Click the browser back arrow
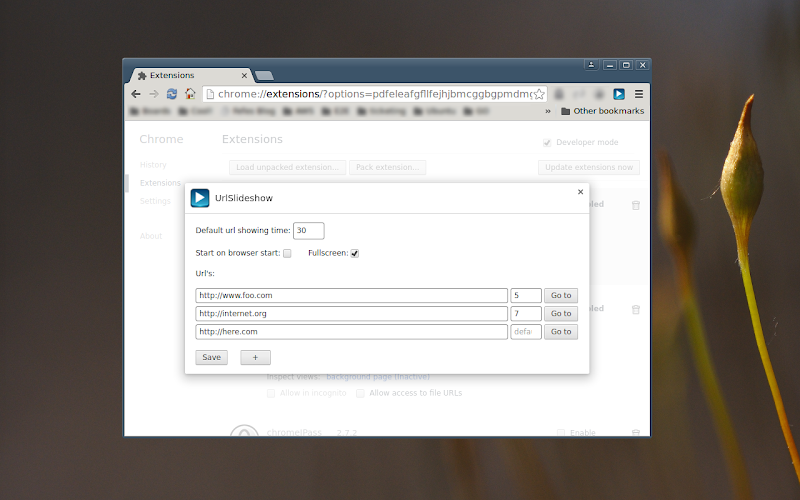This screenshot has height=500, width=800. (x=136, y=94)
